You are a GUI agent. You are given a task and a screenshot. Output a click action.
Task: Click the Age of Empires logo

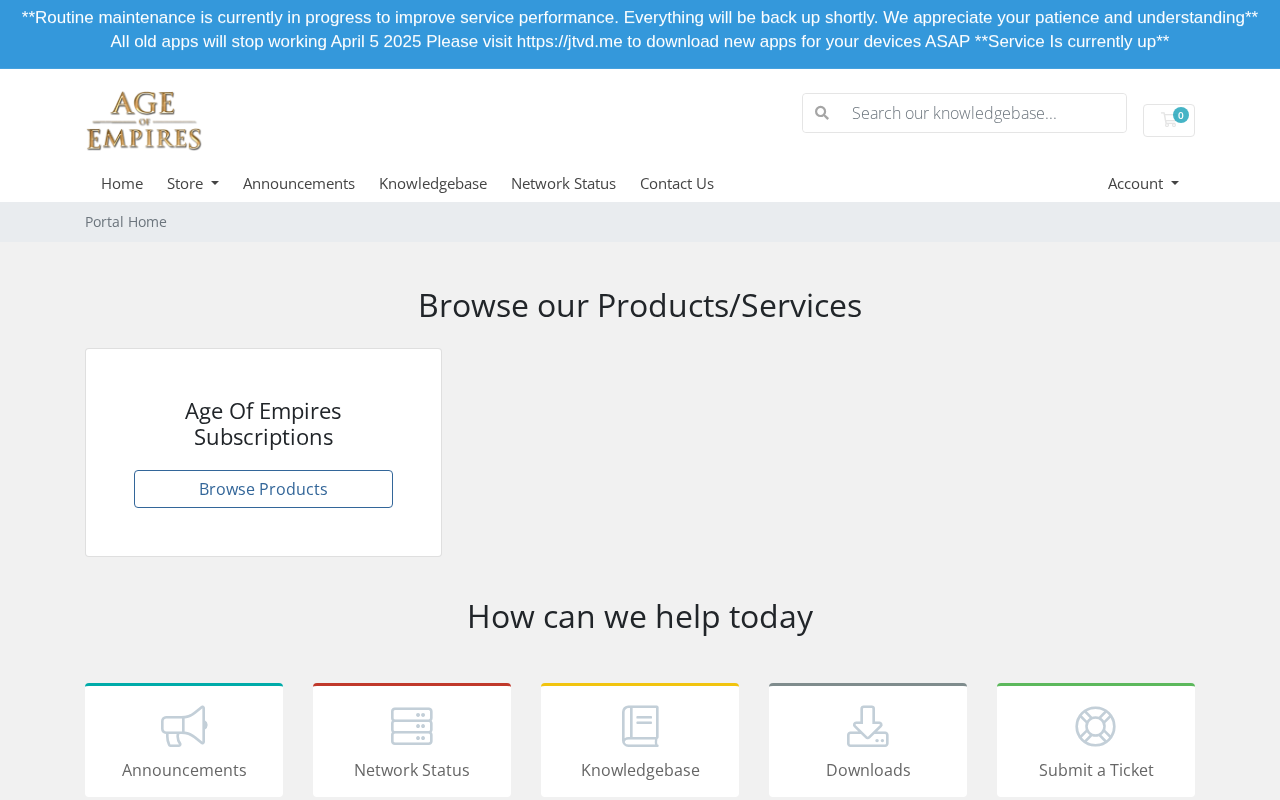[144, 121]
